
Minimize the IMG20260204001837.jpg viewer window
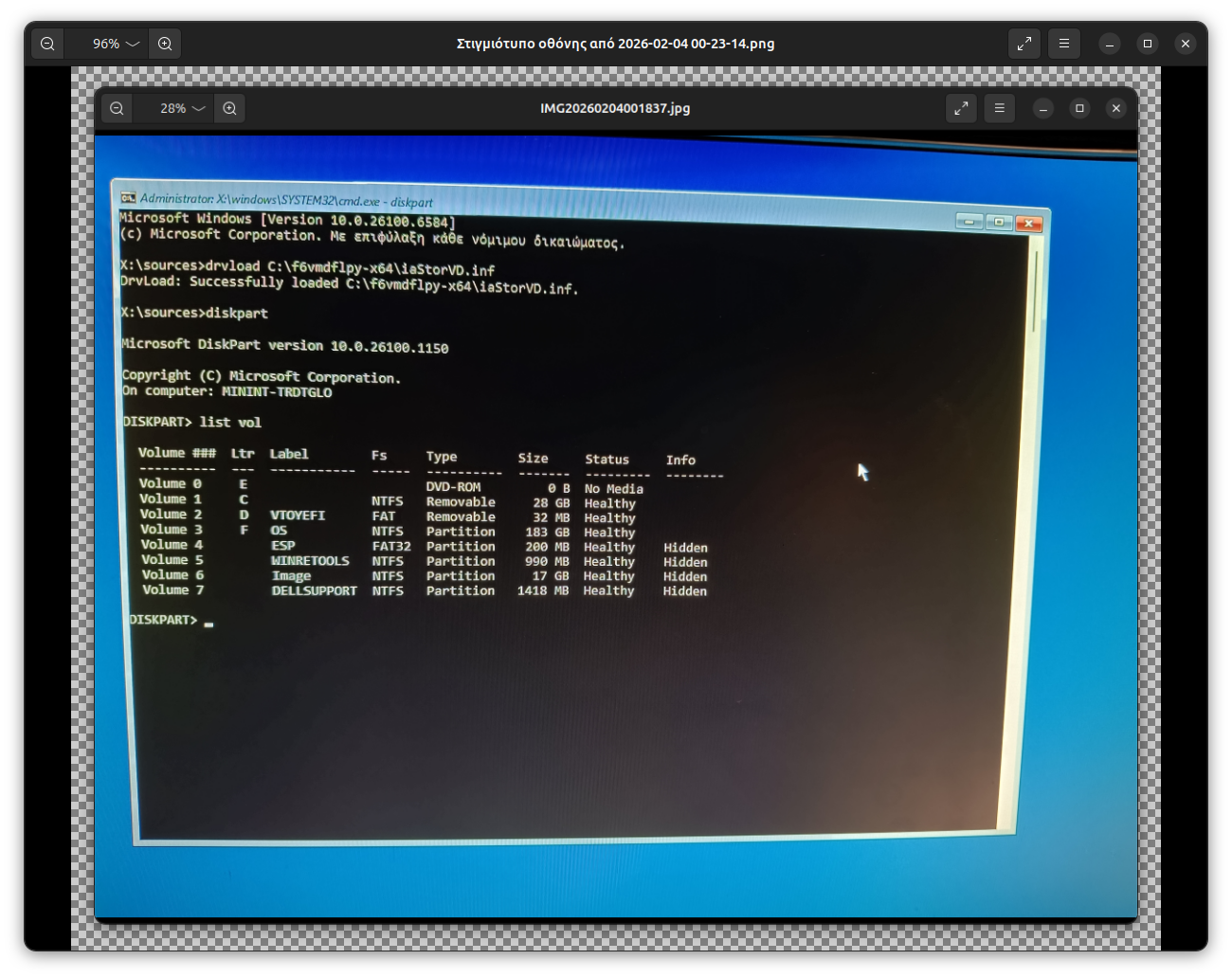1042,108
